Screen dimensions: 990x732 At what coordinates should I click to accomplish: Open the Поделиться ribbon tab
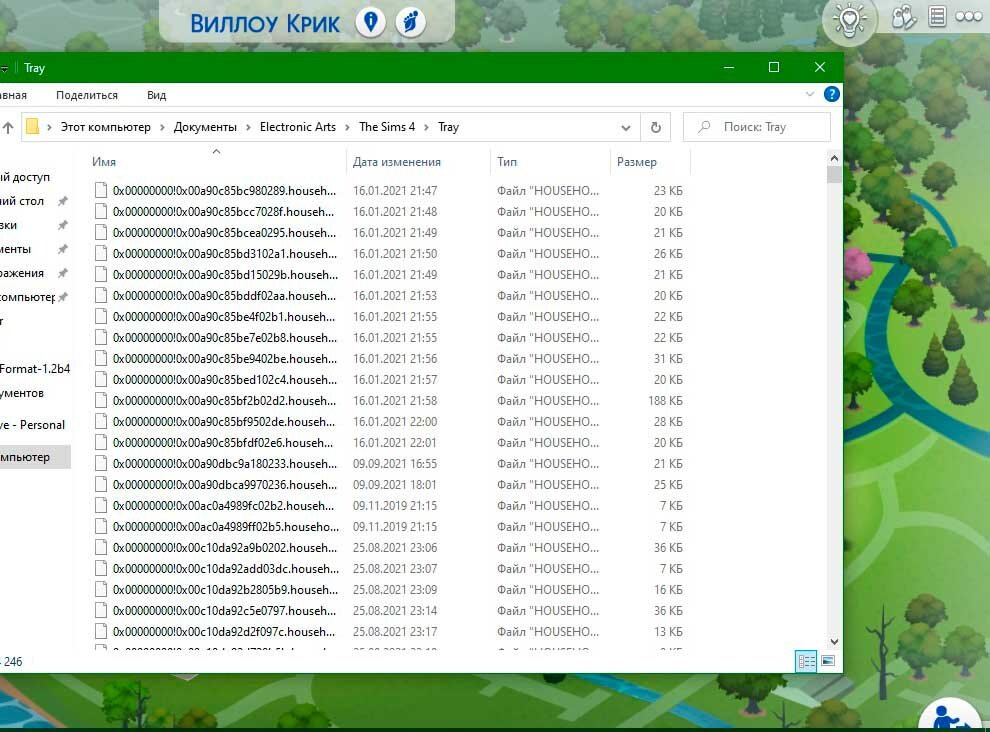click(x=87, y=95)
